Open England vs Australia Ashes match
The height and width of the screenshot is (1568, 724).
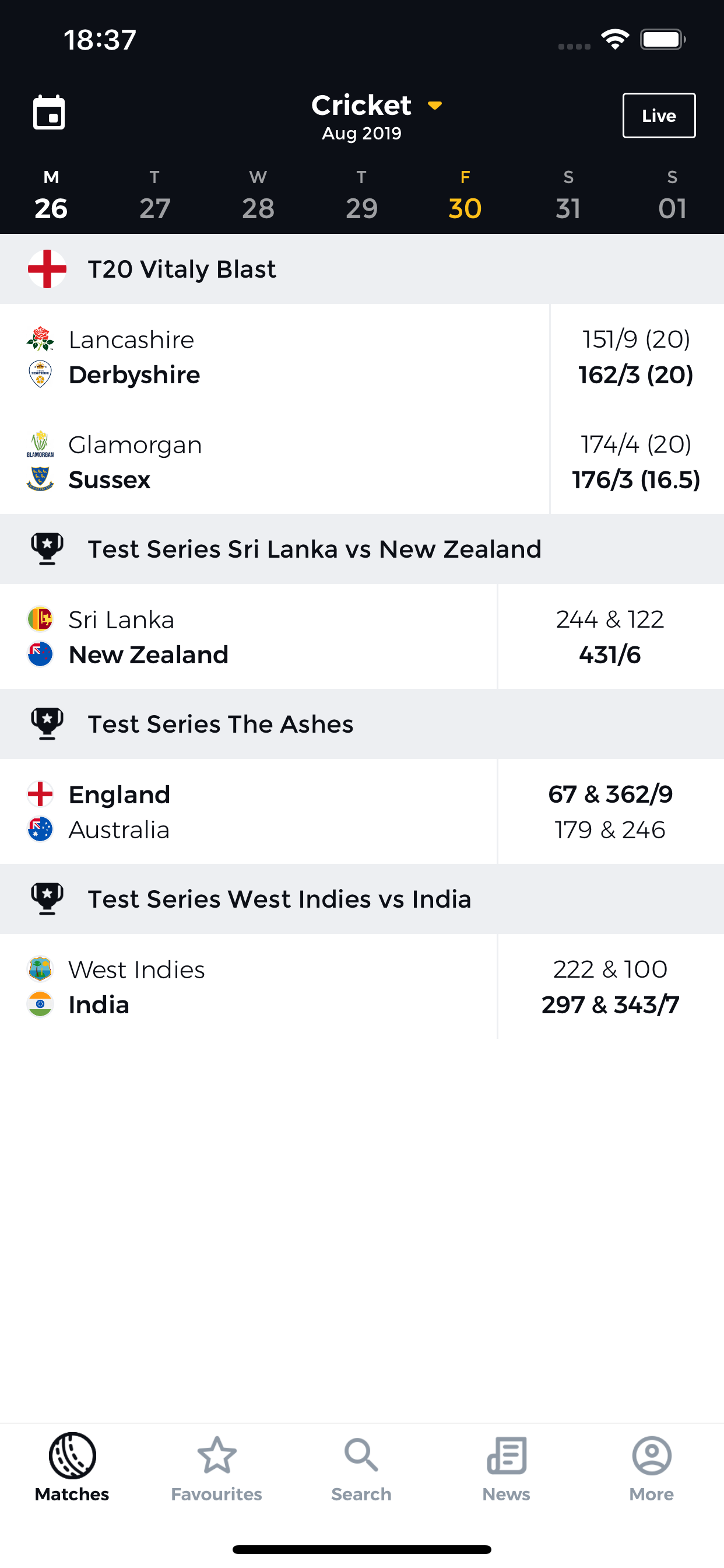(362, 811)
